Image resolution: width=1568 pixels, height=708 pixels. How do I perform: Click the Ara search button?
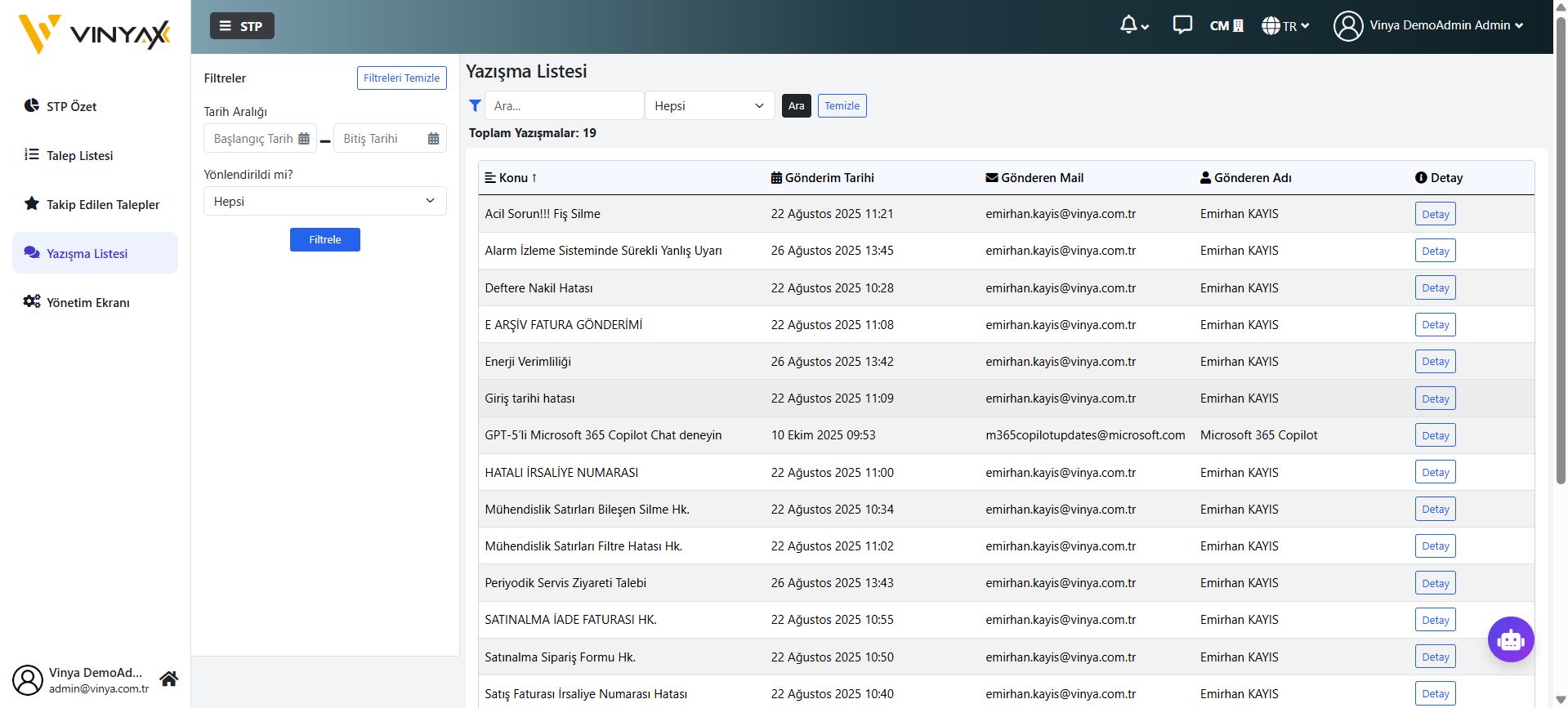pyautogui.click(x=797, y=106)
